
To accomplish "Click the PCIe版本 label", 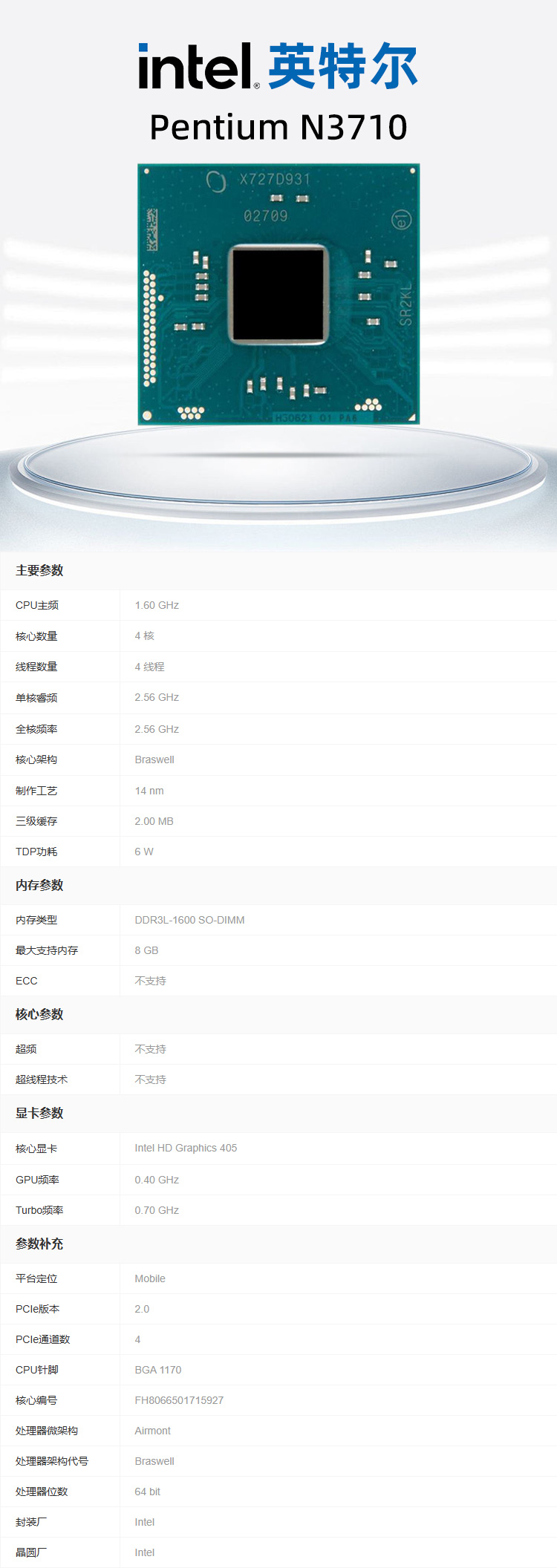I will [x=37, y=1309].
